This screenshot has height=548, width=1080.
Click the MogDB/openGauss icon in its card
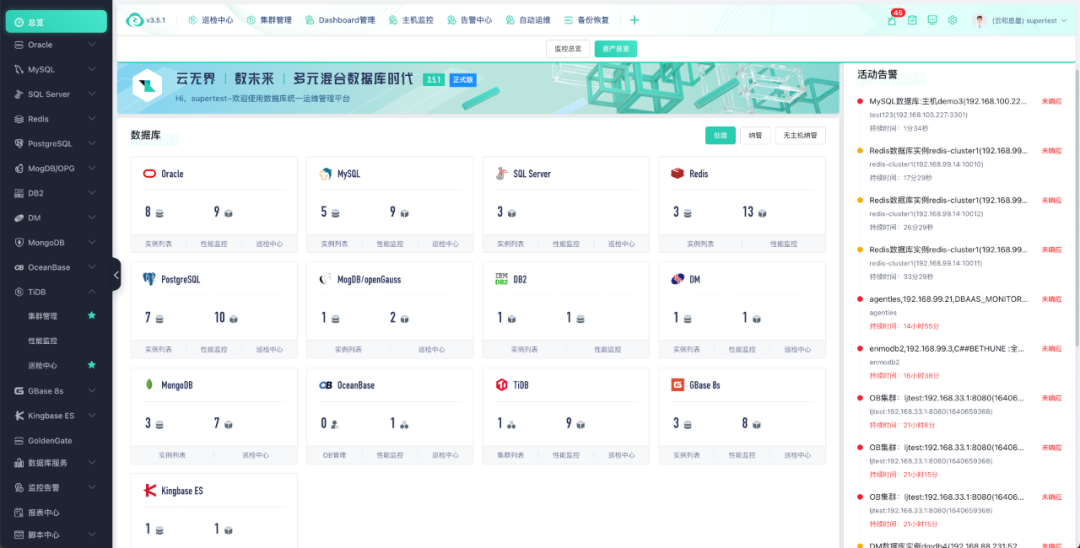click(x=325, y=279)
